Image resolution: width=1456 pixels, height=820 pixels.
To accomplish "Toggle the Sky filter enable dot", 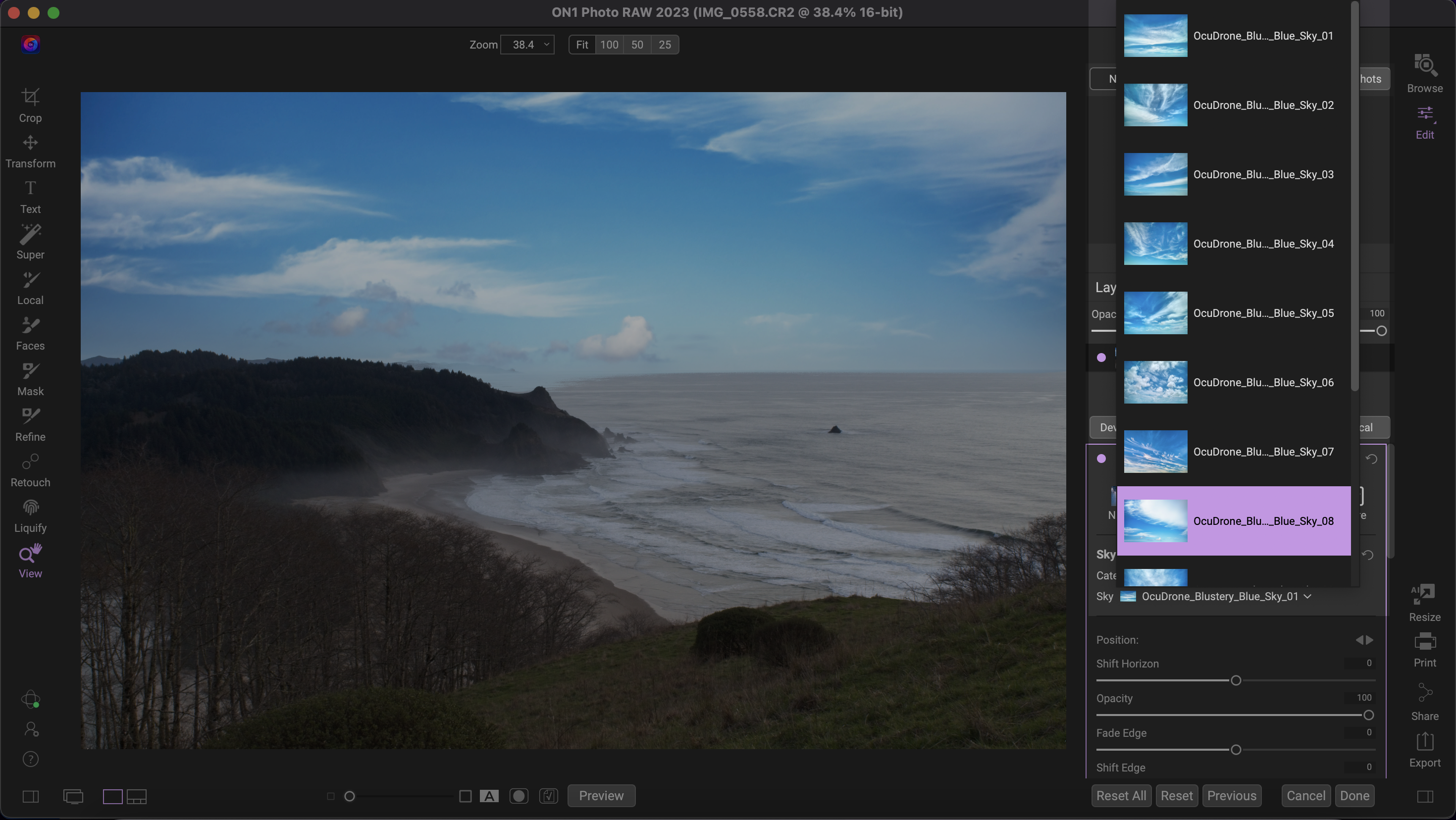I will tap(1101, 459).
